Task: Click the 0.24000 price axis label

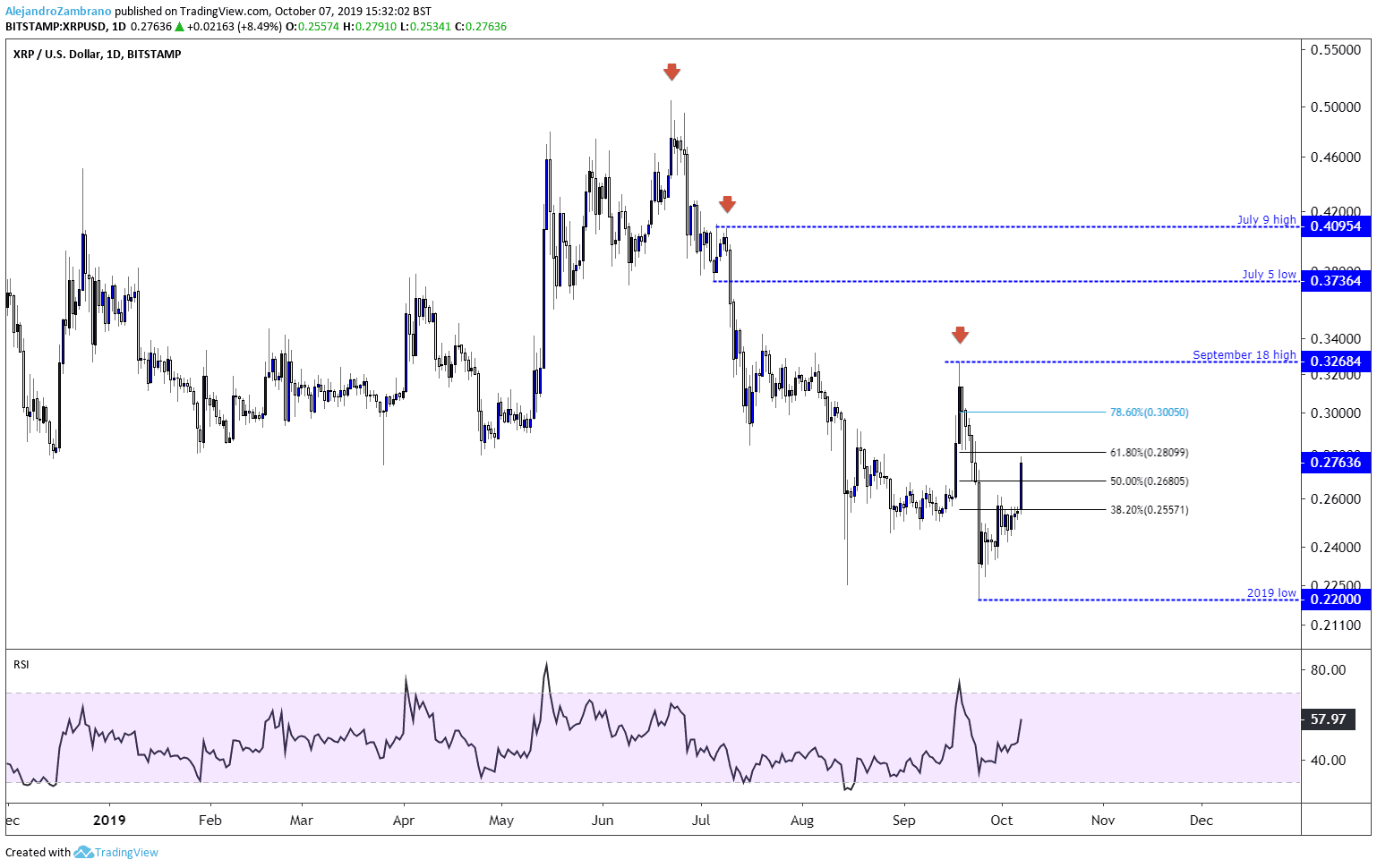Action: coord(1336,548)
